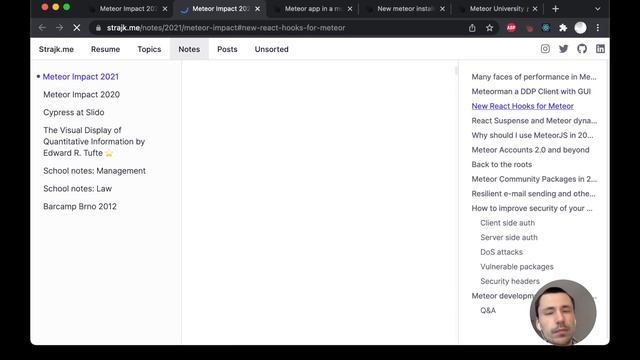Jump to DoS attacks subsection

tap(501, 252)
